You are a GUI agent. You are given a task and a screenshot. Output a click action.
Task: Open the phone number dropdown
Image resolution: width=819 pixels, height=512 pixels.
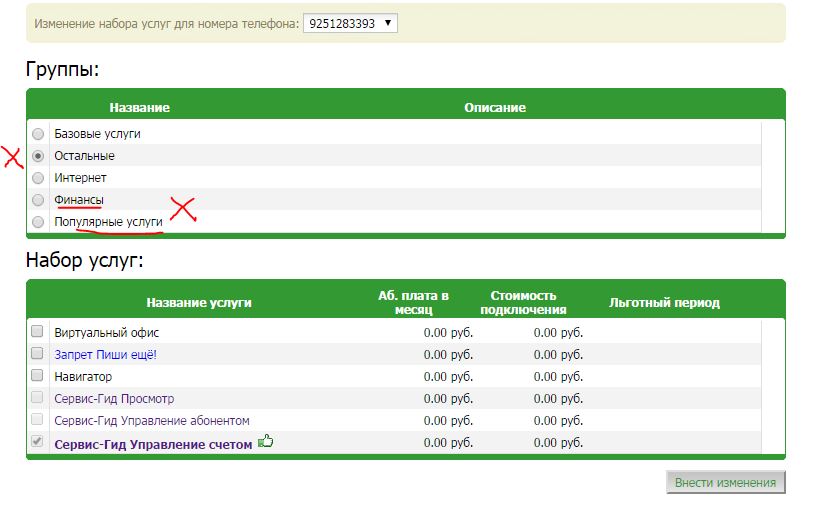(x=349, y=23)
